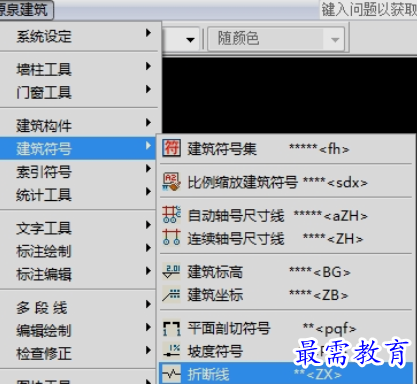The height and width of the screenshot is (384, 417).
Task: Expand arrow next to 文字工具
Action: point(148,225)
